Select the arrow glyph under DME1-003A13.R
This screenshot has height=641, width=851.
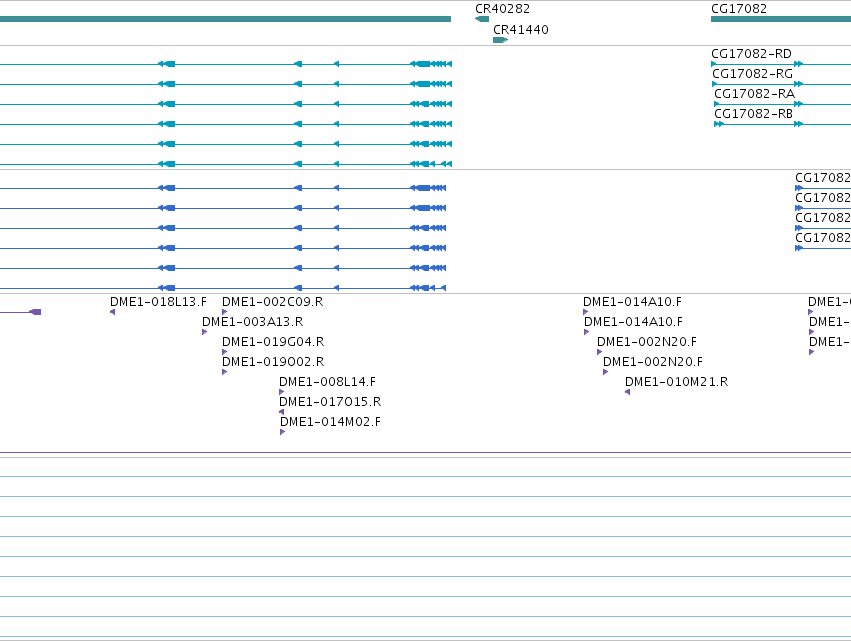click(x=205, y=332)
